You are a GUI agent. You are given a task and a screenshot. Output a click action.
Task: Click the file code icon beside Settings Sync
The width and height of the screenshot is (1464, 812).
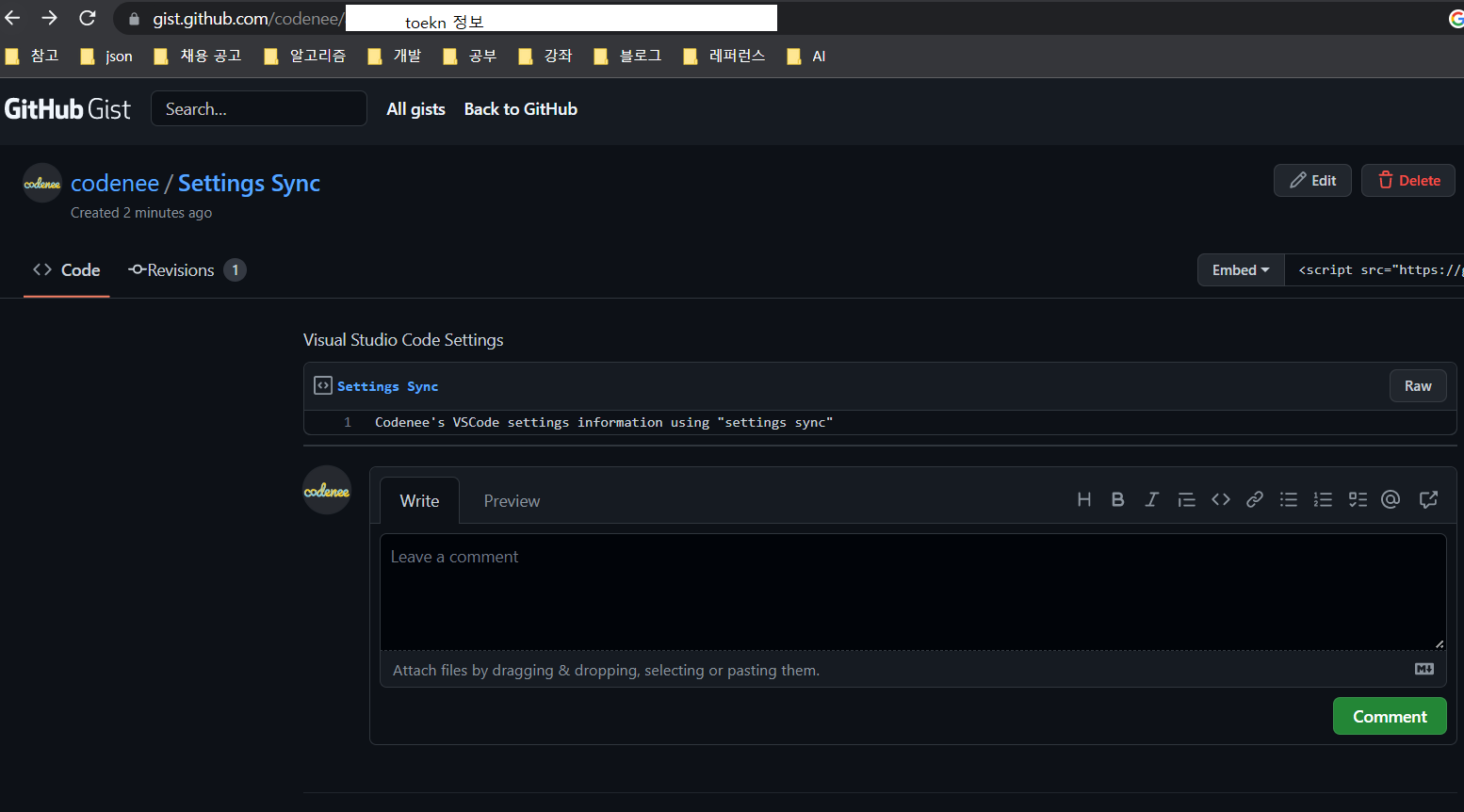coord(323,385)
